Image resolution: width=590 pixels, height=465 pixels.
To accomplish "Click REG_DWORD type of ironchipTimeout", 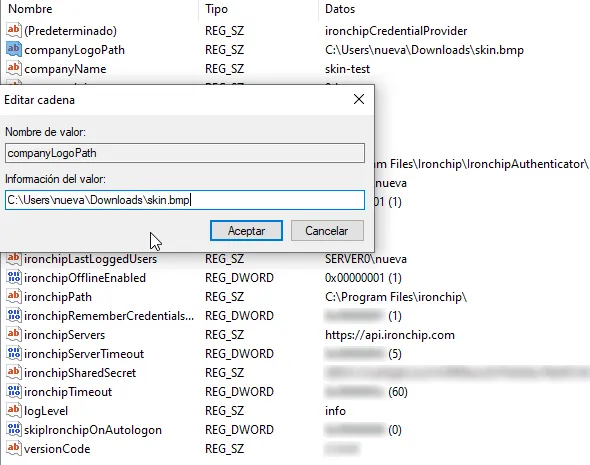I will click(x=239, y=392).
